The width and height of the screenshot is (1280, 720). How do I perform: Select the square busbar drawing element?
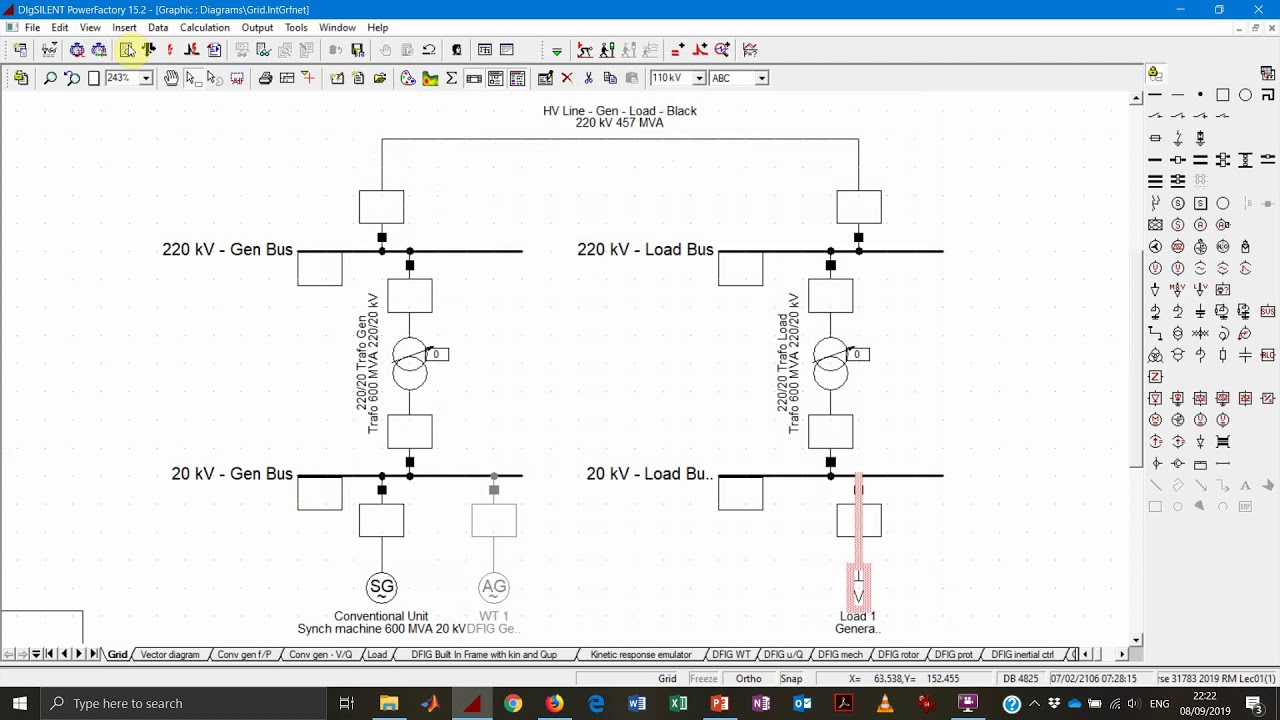(x=1223, y=95)
